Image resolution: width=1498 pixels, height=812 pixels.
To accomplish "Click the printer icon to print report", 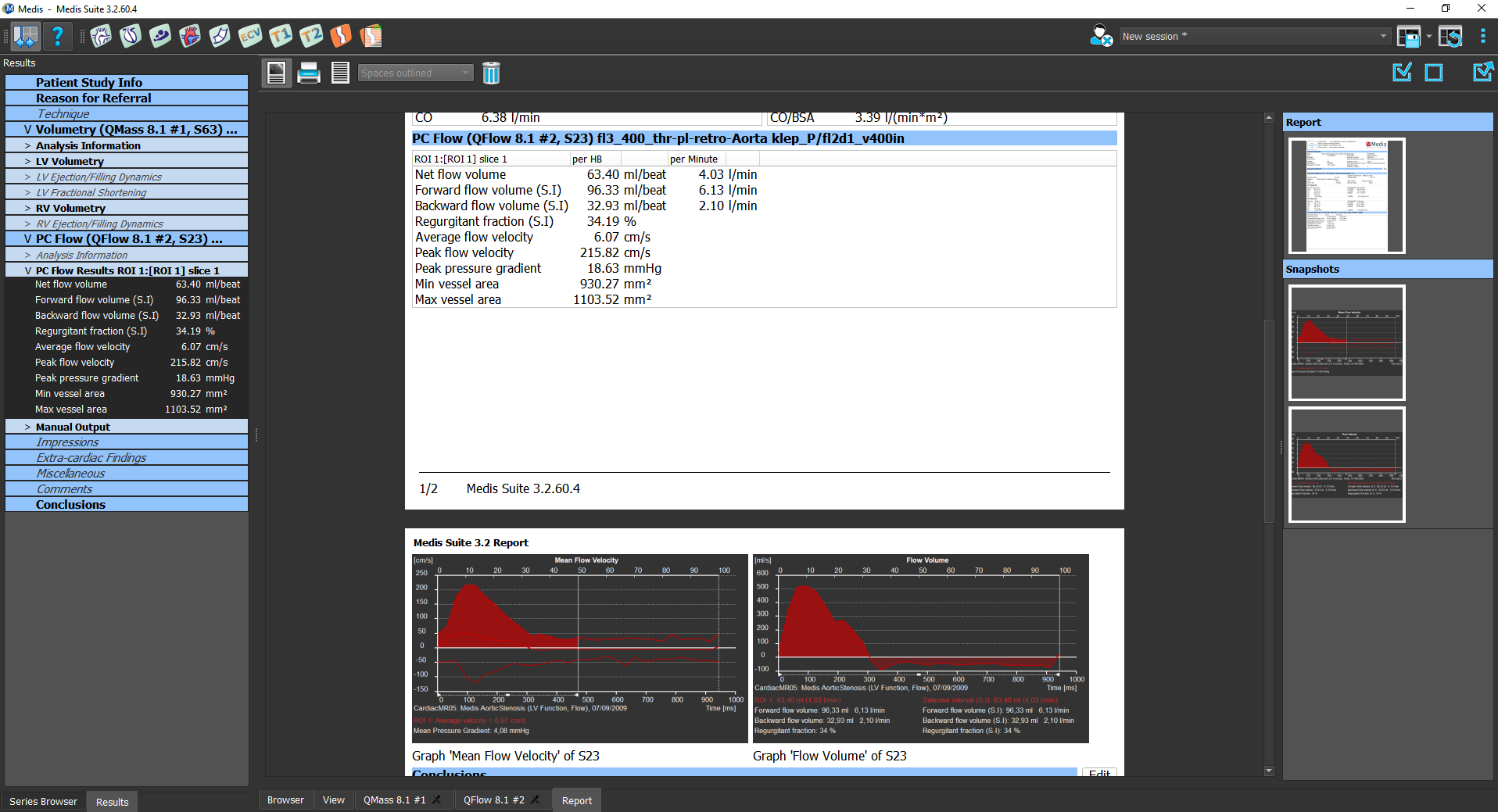I will click(x=309, y=73).
